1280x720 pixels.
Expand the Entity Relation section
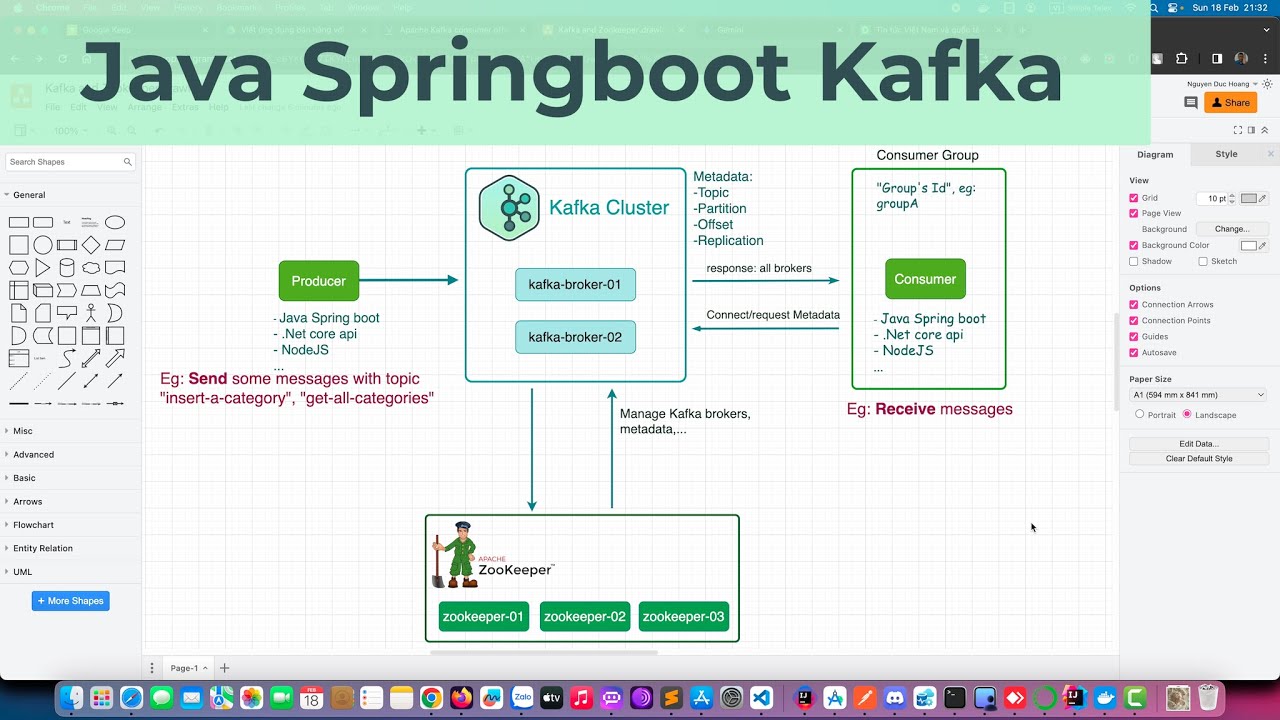[70, 548]
